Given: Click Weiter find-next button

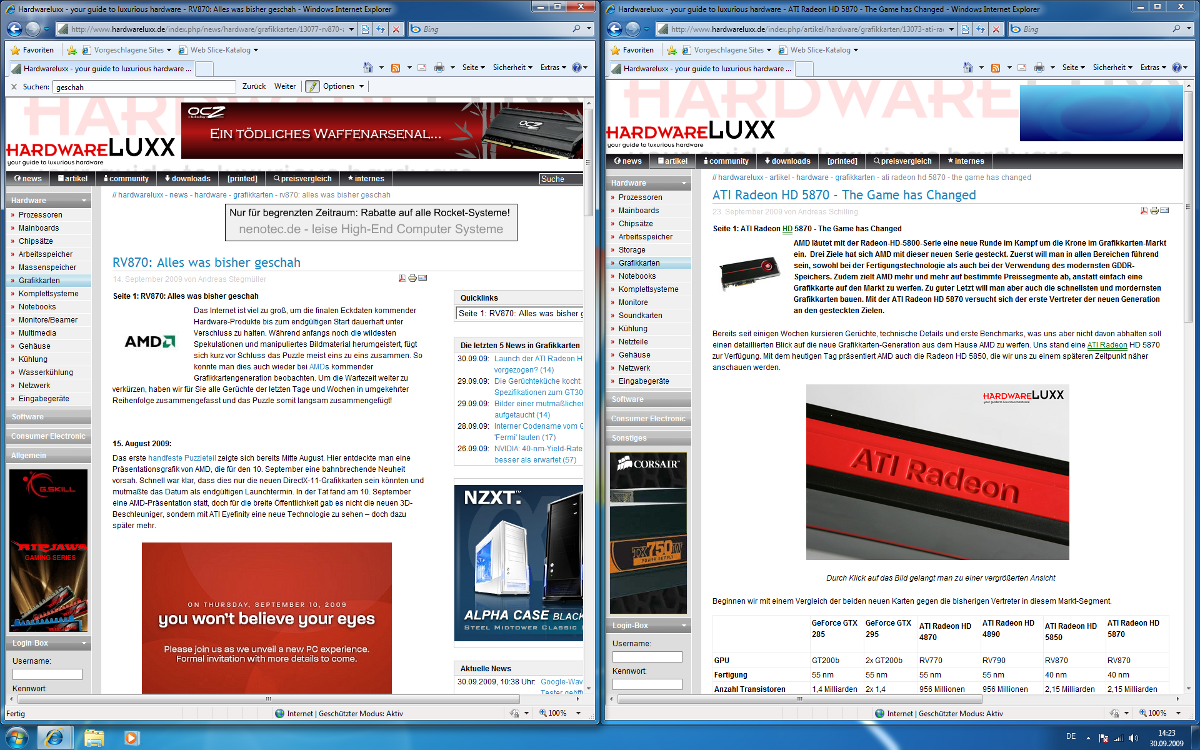Looking at the screenshot, I should 285,87.
